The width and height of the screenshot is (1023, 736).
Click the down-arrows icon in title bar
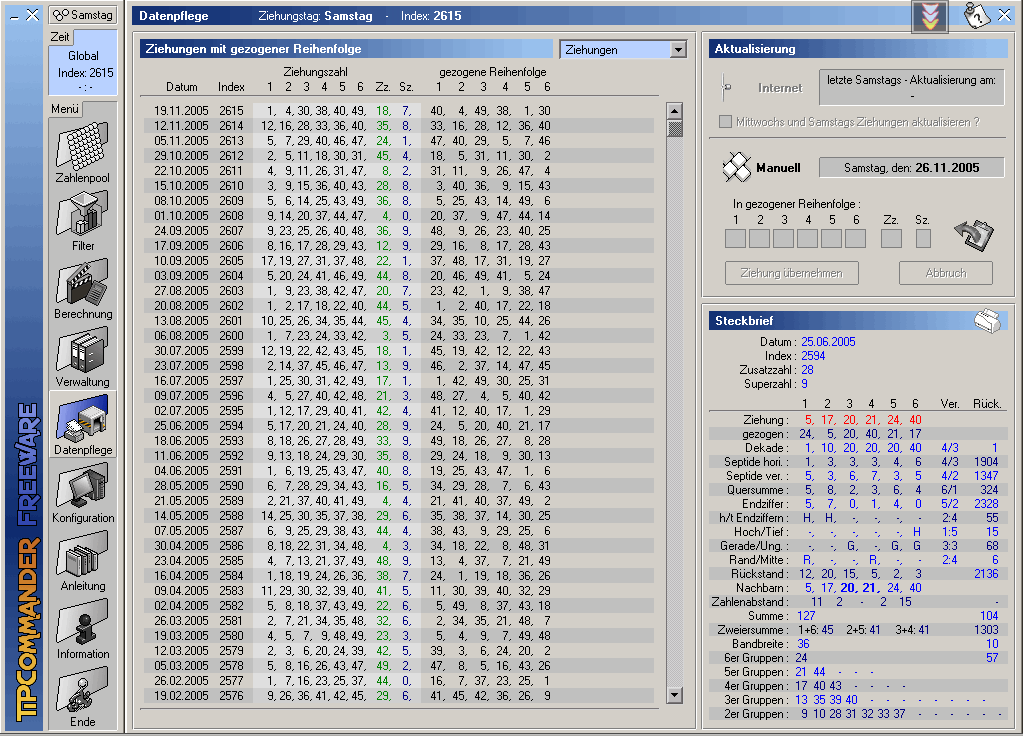(930, 16)
